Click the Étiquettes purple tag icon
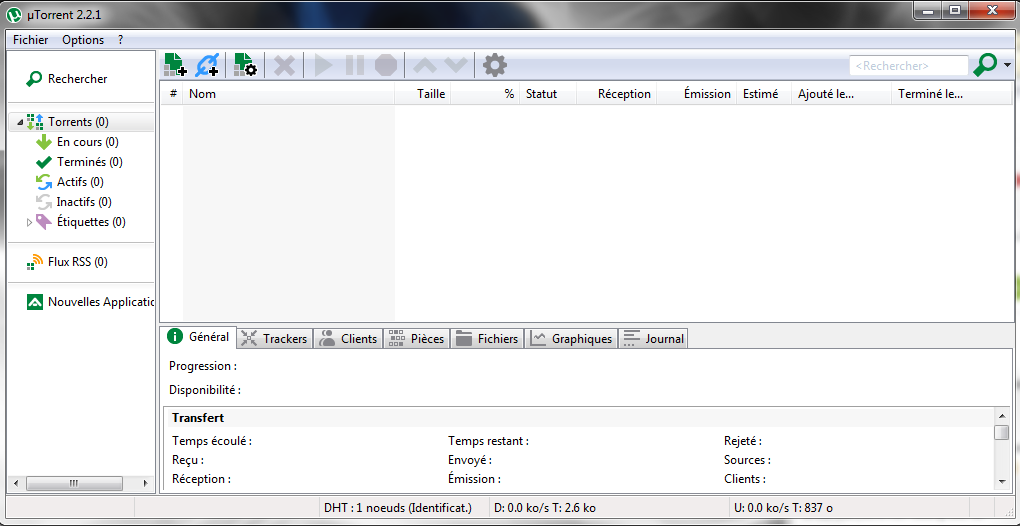This screenshot has width=1020, height=526. point(44,222)
